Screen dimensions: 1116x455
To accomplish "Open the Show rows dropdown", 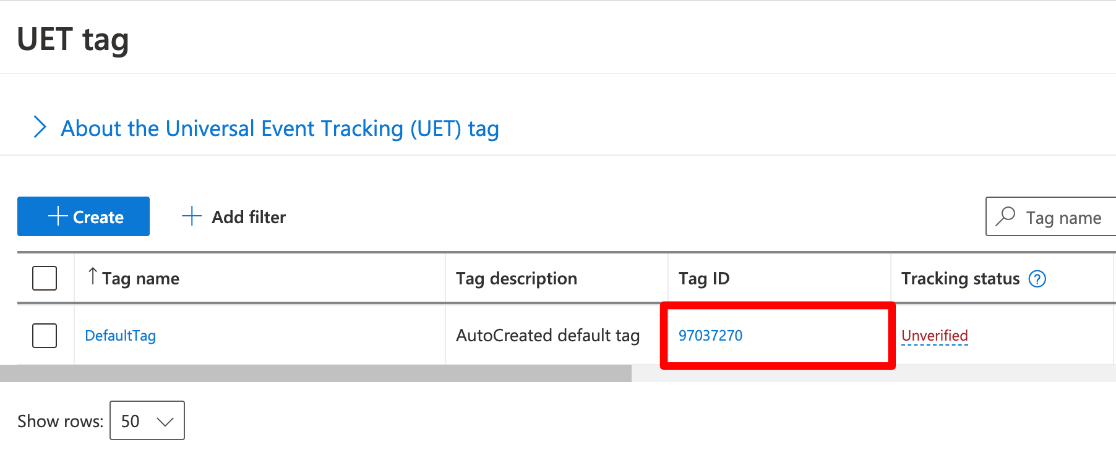I will click(147, 421).
